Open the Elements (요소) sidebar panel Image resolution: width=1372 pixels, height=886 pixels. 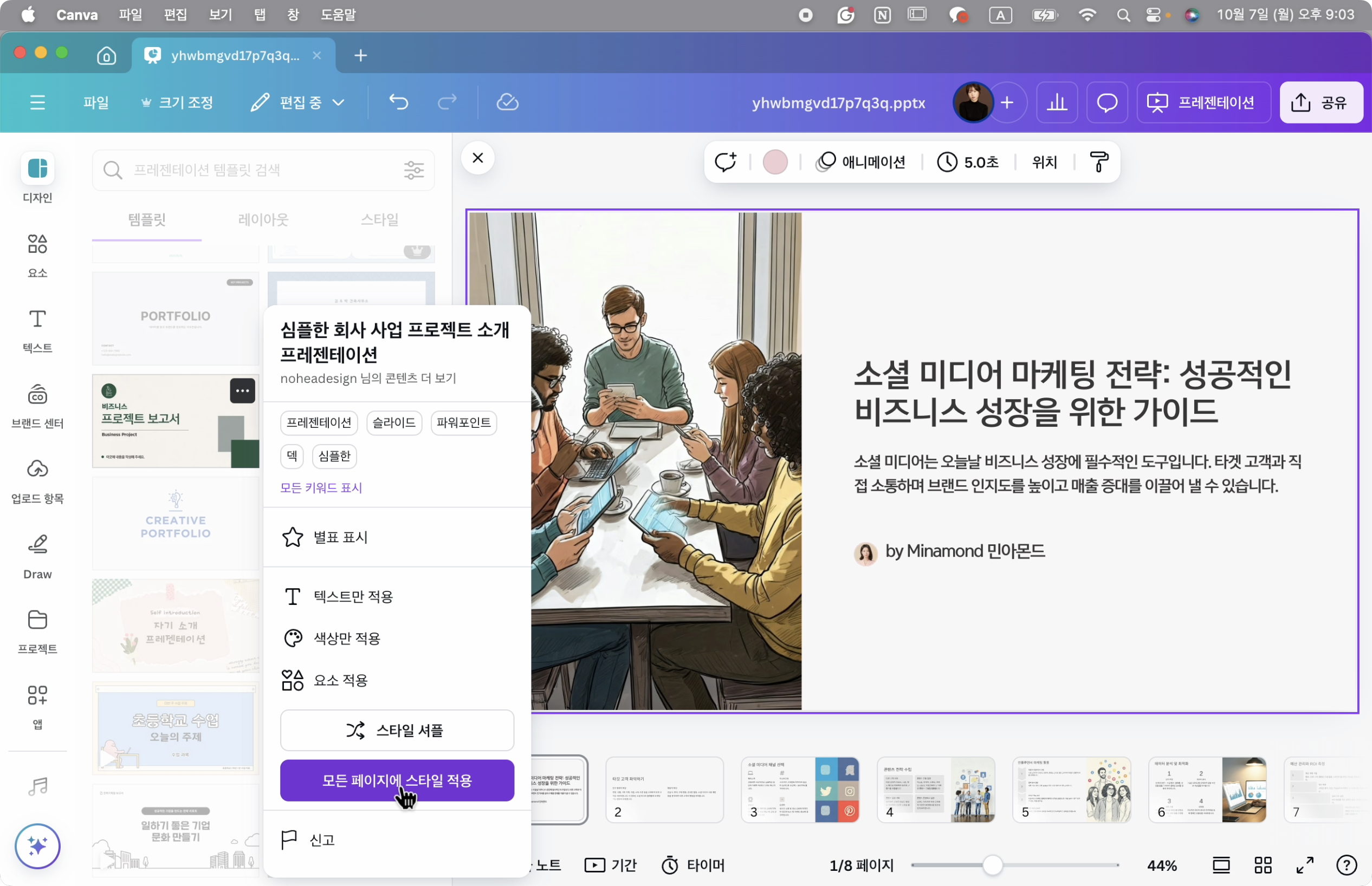(37, 255)
